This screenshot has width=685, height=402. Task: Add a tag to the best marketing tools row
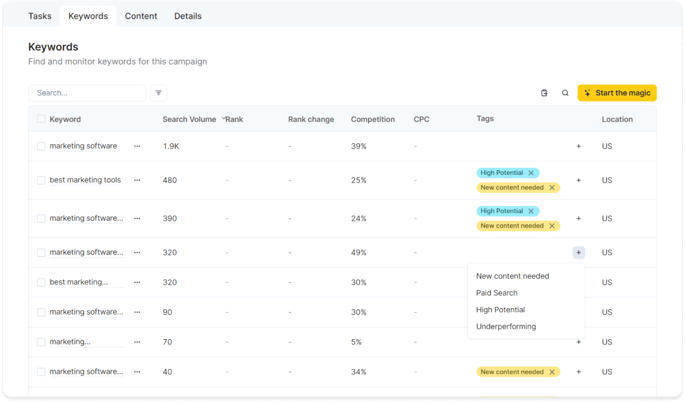click(x=578, y=180)
